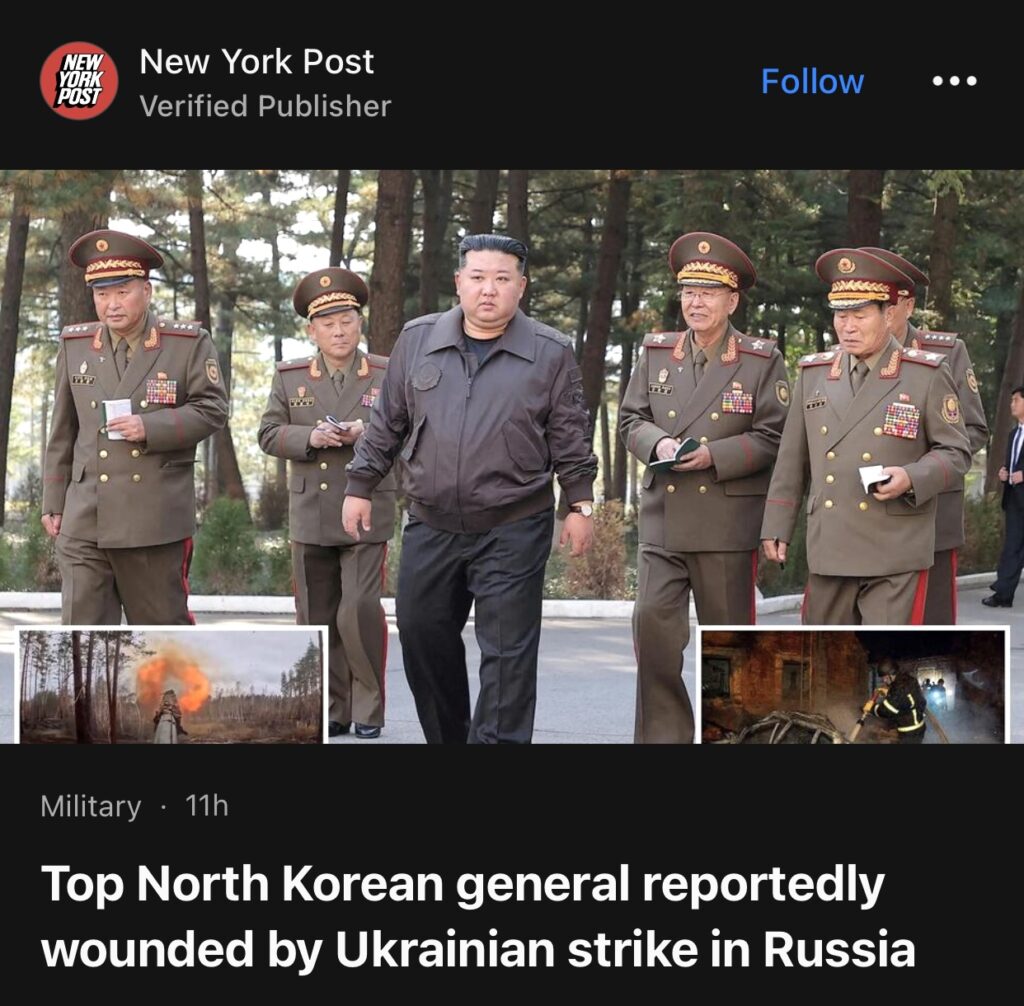Tap the Verified Publisher label
This screenshot has width=1024, height=1006.
click(x=265, y=106)
